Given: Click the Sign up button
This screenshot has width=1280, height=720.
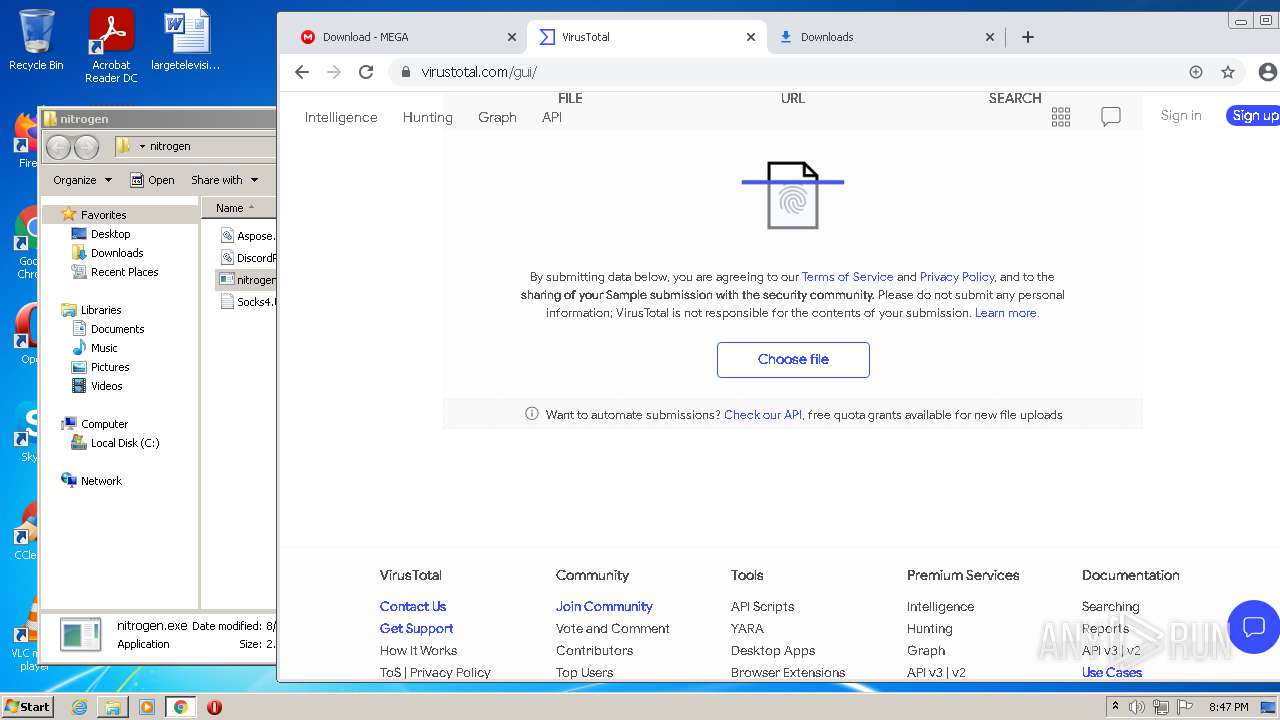Looking at the screenshot, I should pyautogui.click(x=1254, y=116).
